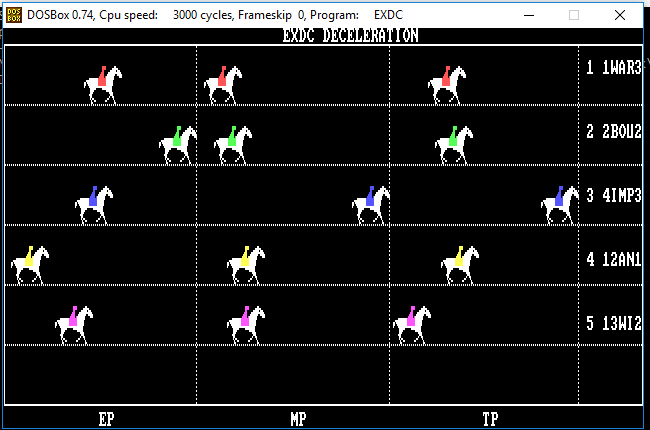Click the red jockey horse in TP column
This screenshot has height=430, width=650.
[x=446, y=85]
